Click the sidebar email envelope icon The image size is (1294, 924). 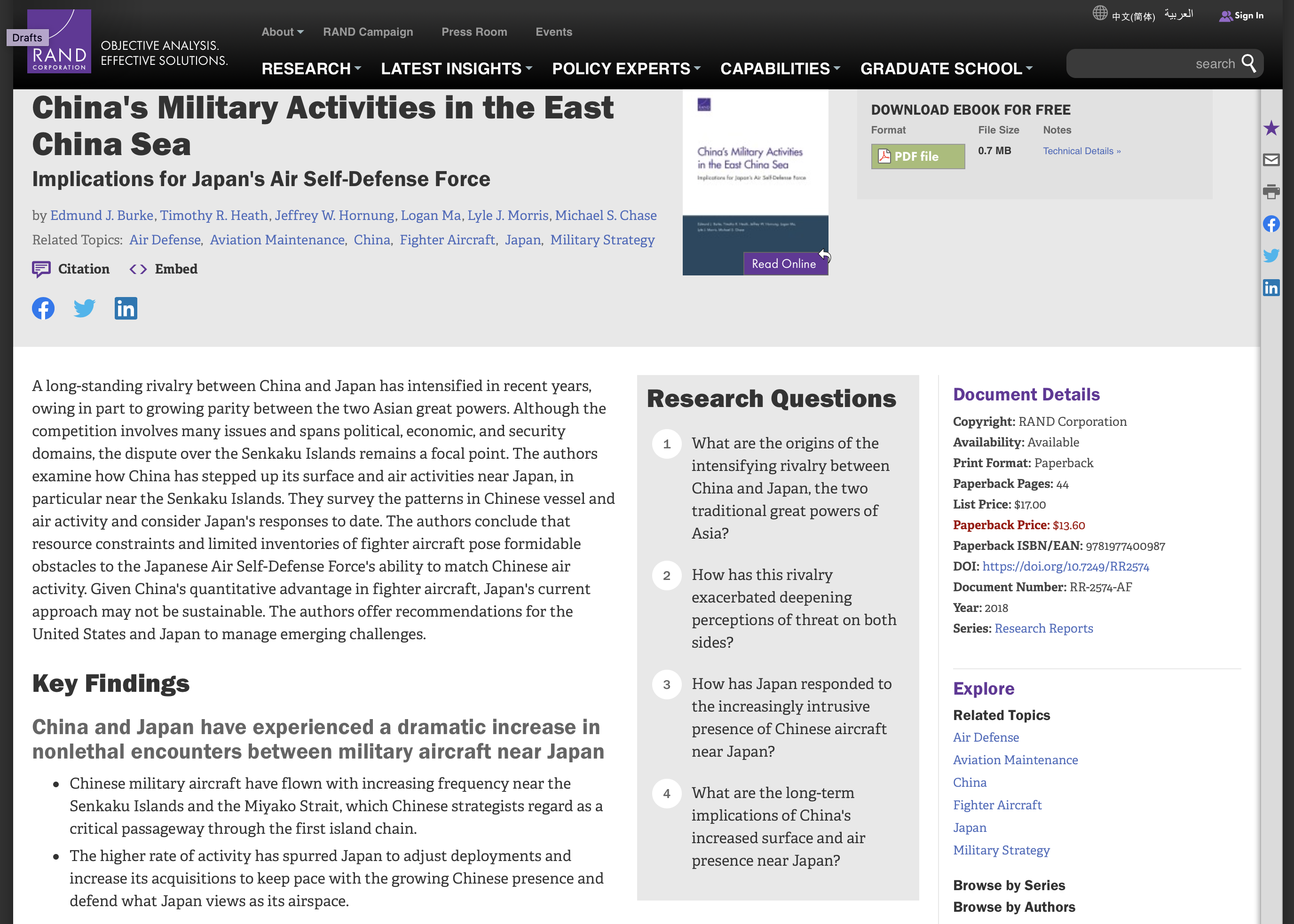(1270, 160)
